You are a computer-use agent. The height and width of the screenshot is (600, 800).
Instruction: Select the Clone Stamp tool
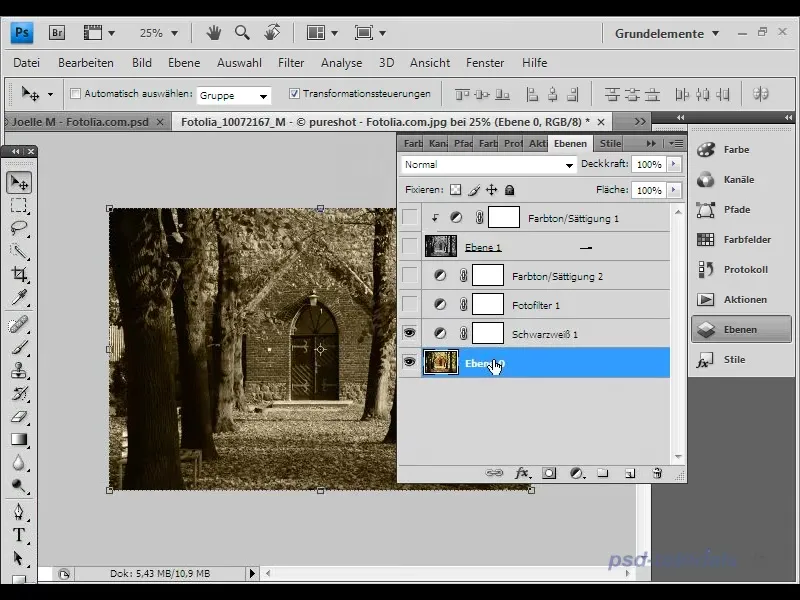coord(19,370)
